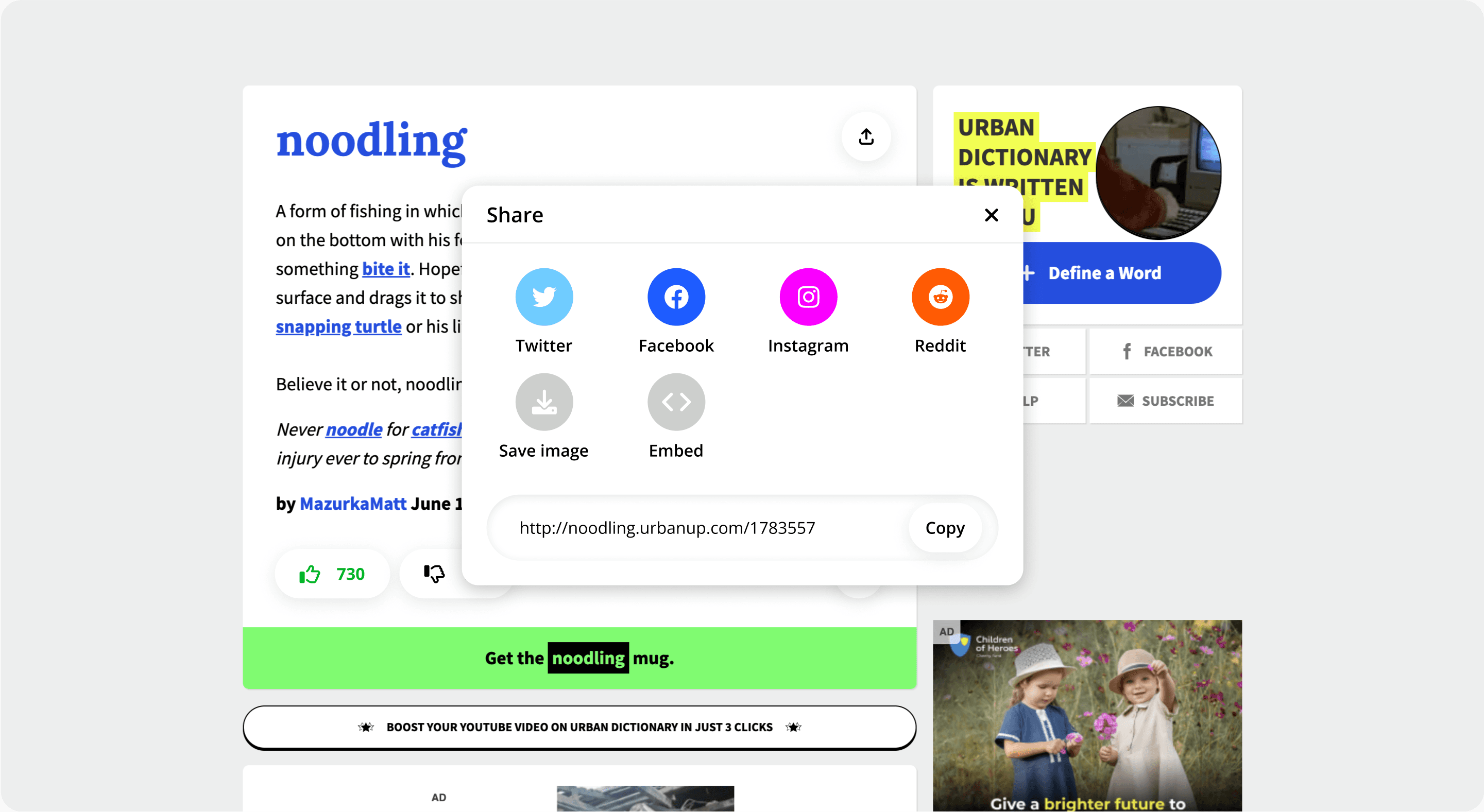
Task: Click the share upload icon beside noodling
Action: point(866,137)
